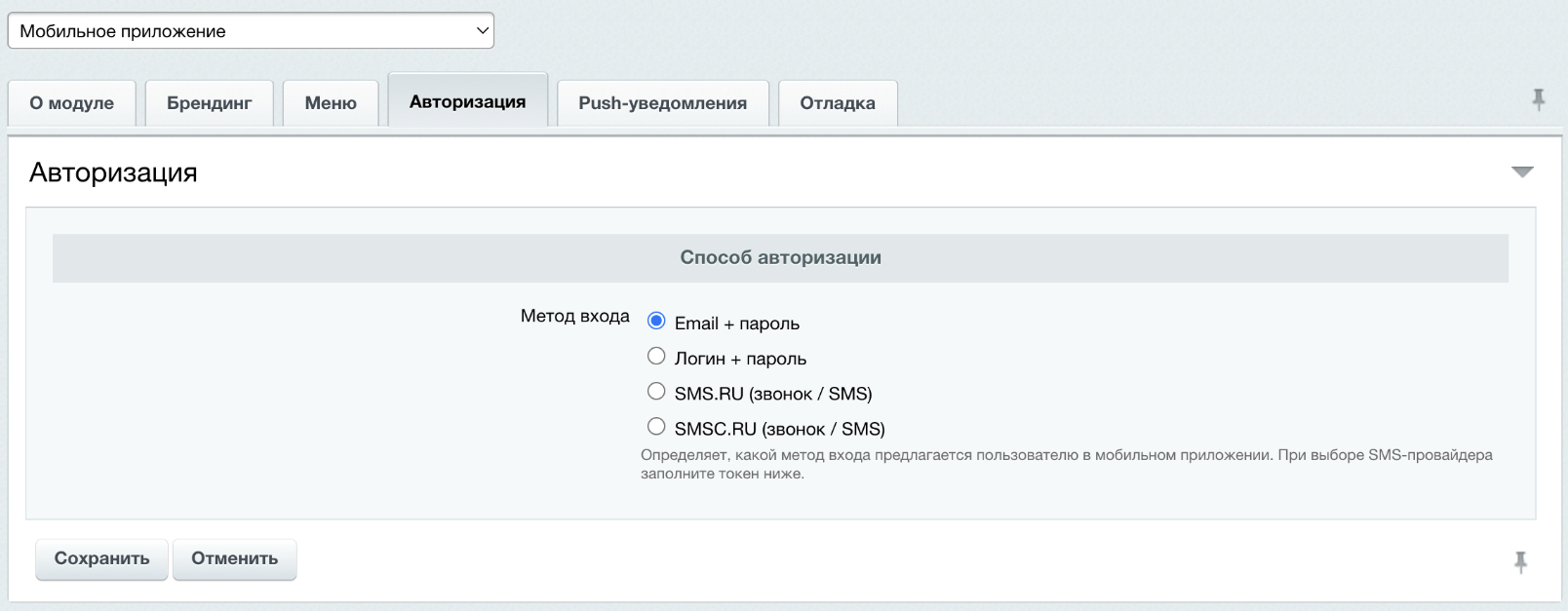1568x611 pixels.
Task: Switch to the Отладка tab
Action: point(838,103)
